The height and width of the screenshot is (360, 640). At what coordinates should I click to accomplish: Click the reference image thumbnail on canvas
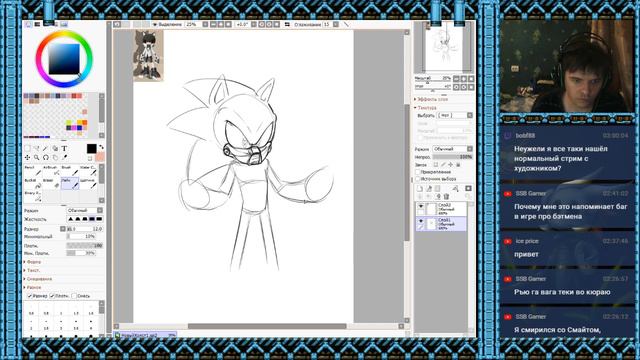tap(149, 55)
